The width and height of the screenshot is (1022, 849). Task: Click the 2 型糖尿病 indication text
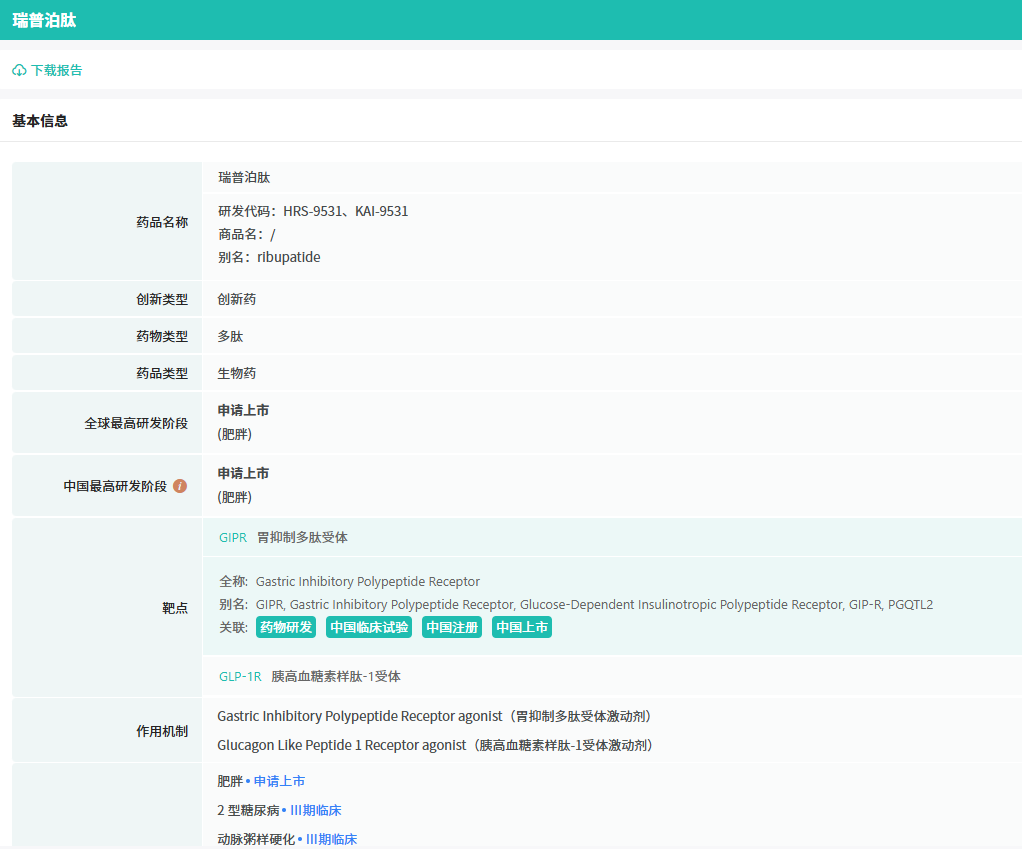pyautogui.click(x=248, y=811)
